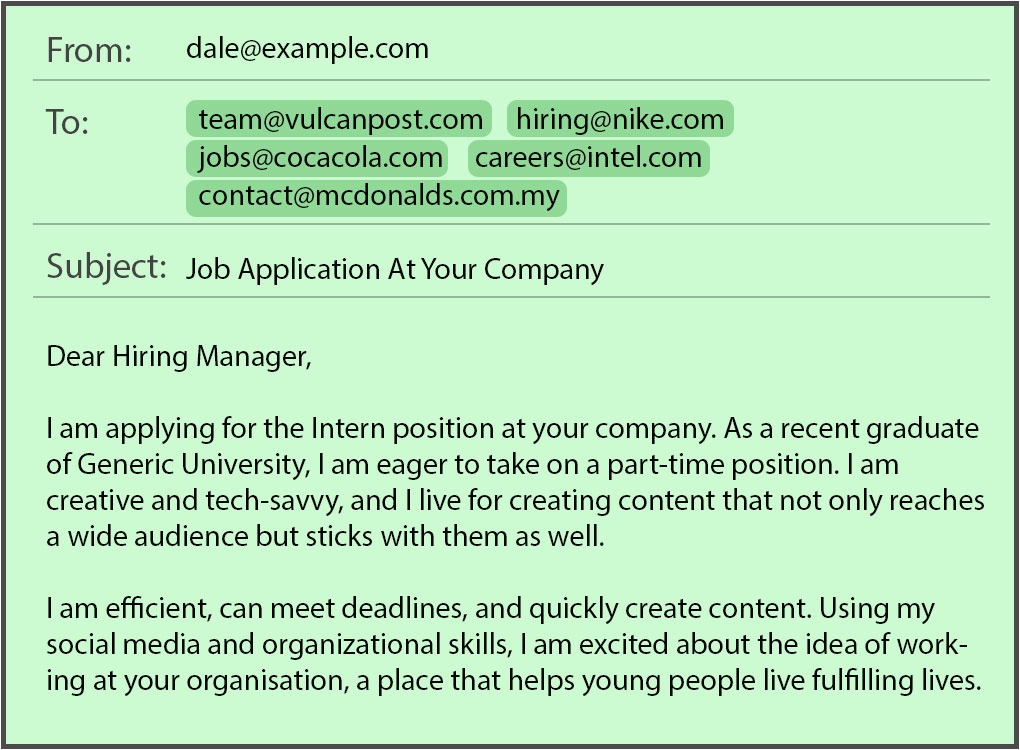
Task: Click the hiring@nike.com recipient chip
Action: click(620, 120)
